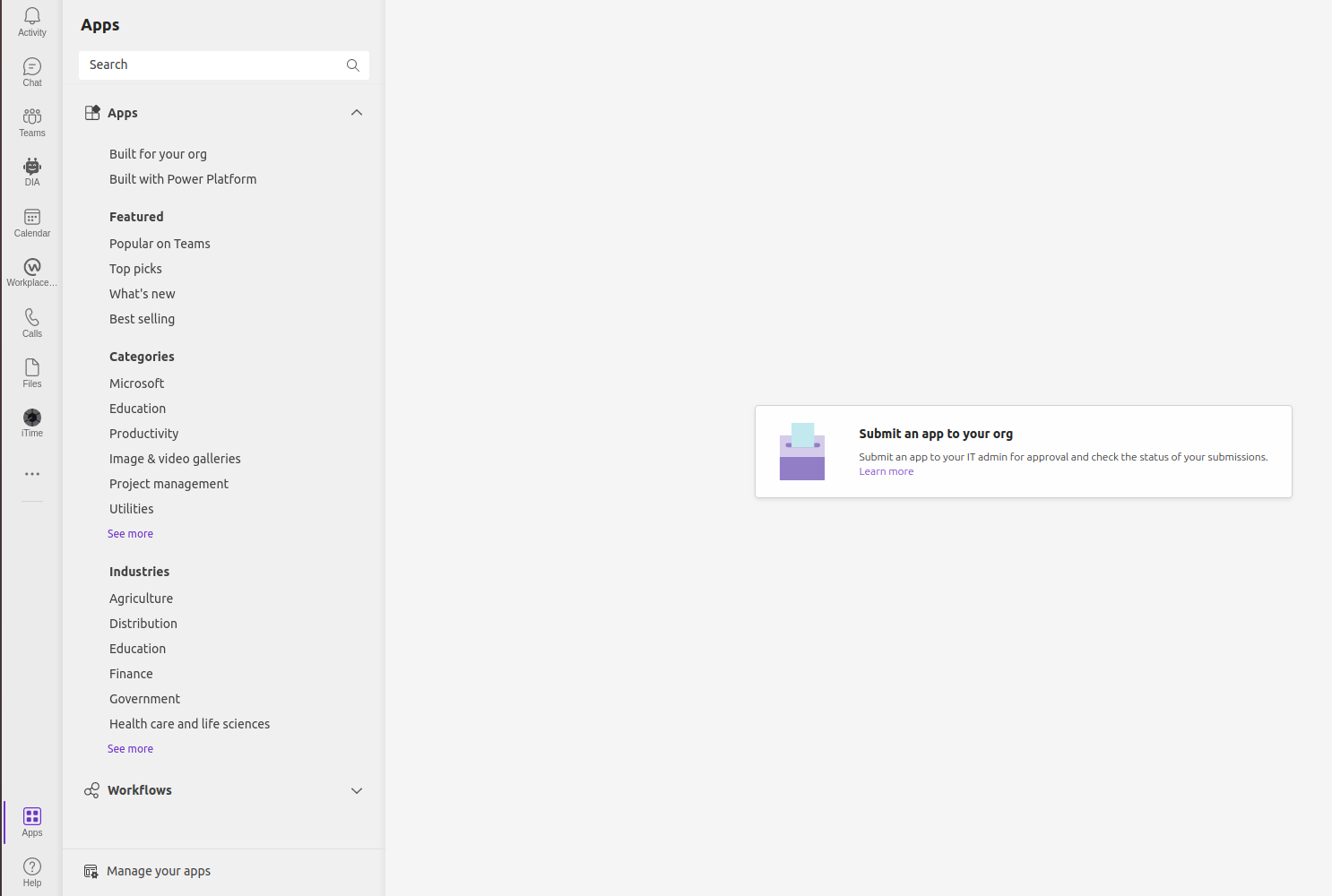
Task: Open What's new list
Action: 142,294
